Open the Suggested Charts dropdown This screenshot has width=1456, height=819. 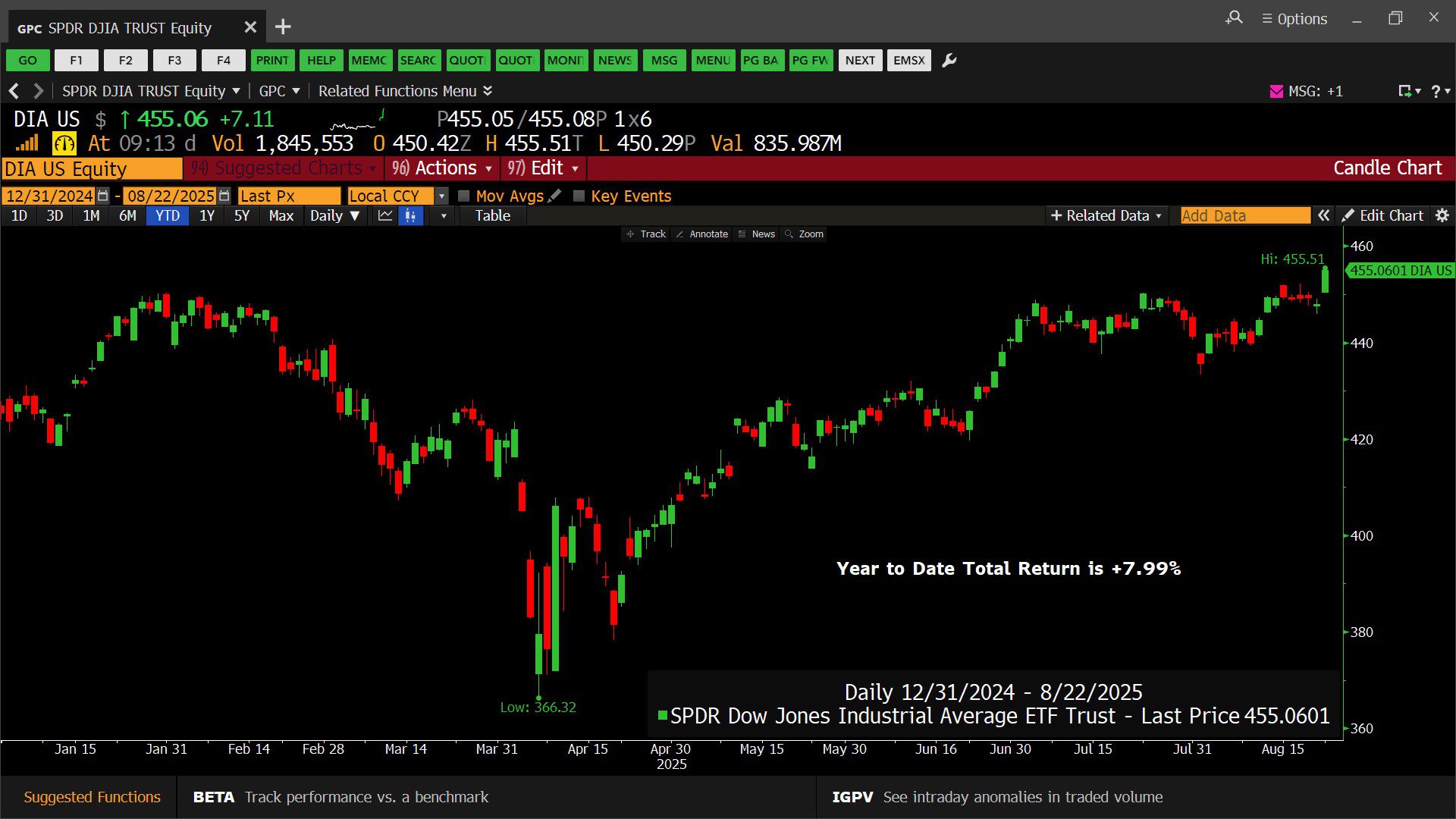[x=284, y=168]
